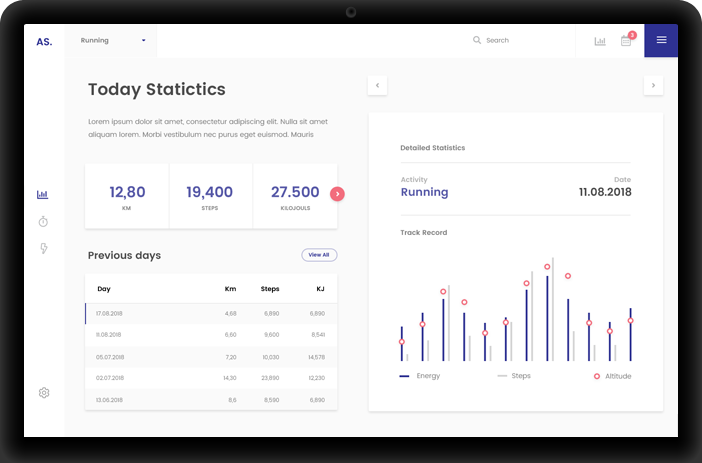Open the hamburger menu button

point(661,40)
